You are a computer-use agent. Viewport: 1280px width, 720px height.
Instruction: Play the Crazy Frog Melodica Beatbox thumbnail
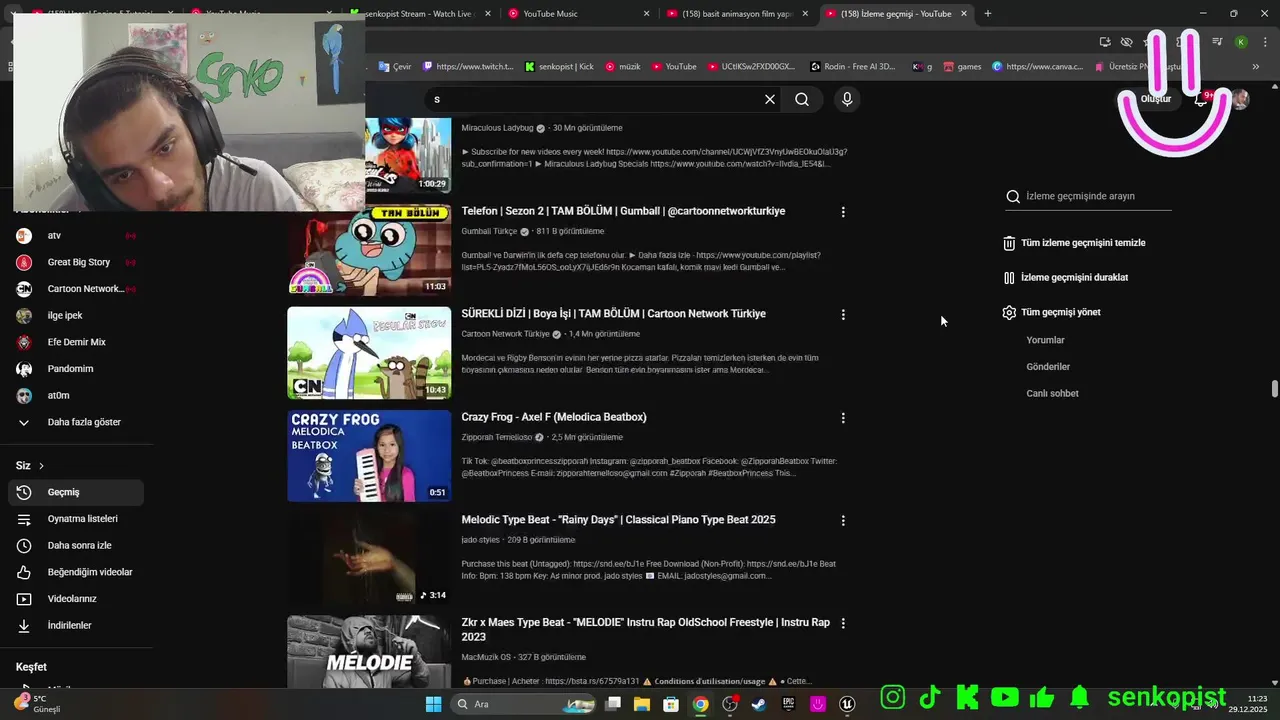tap(369, 456)
